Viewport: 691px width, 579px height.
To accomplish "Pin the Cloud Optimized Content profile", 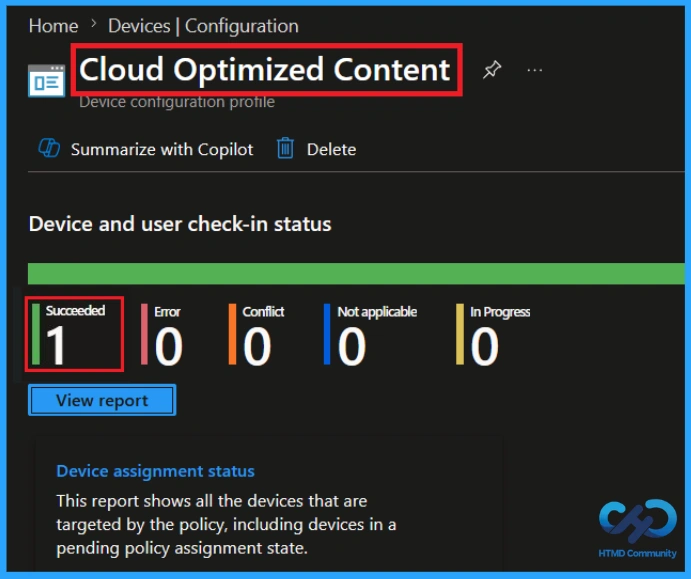I will [x=492, y=70].
